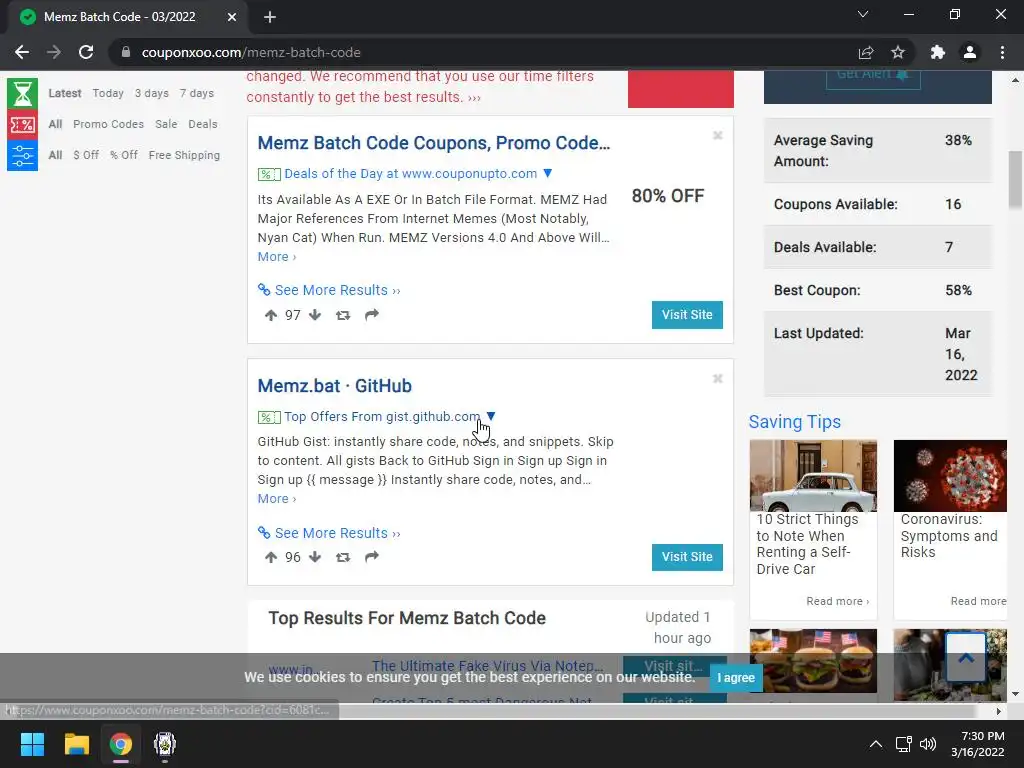Upvote the Memz.bat GitHub result
This screenshot has height=768, width=1024.
point(271,557)
